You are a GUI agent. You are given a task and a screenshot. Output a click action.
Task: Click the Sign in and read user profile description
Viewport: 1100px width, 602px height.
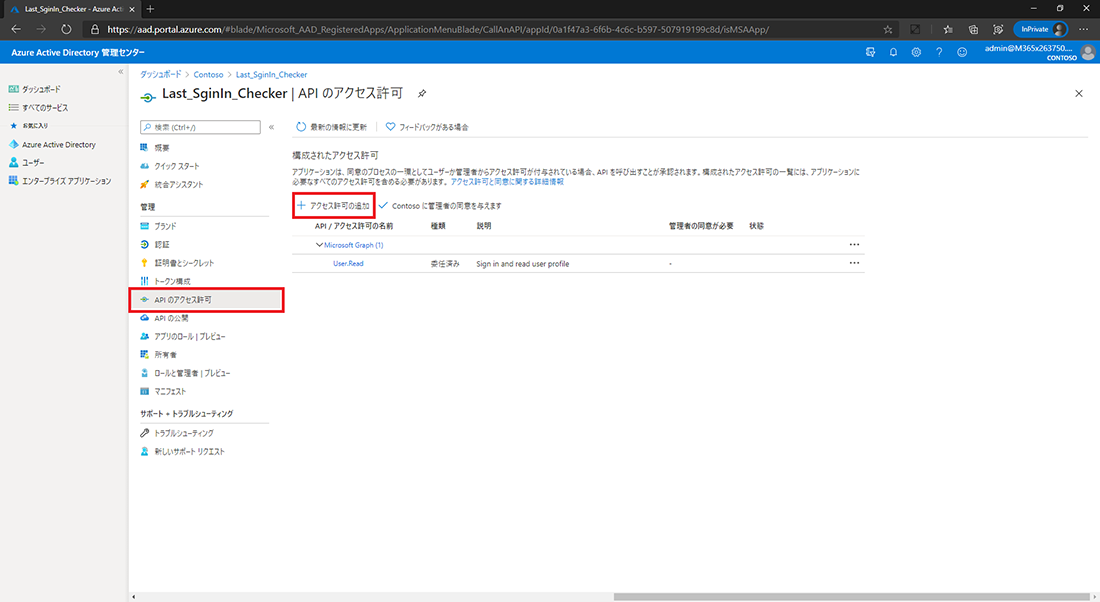[x=523, y=264]
